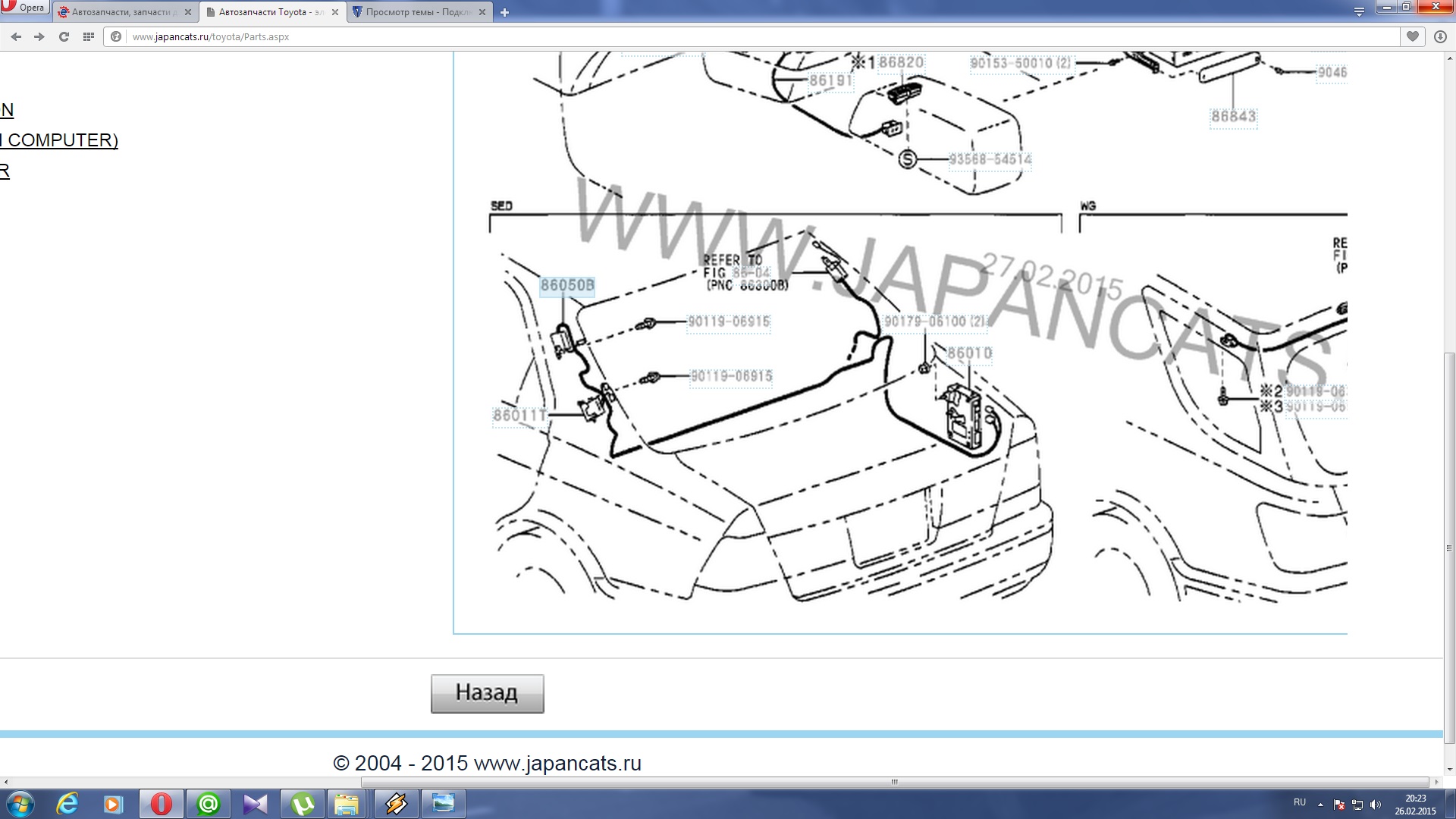Click the browser back arrow
The width and height of the screenshot is (1456, 819).
coord(16,36)
